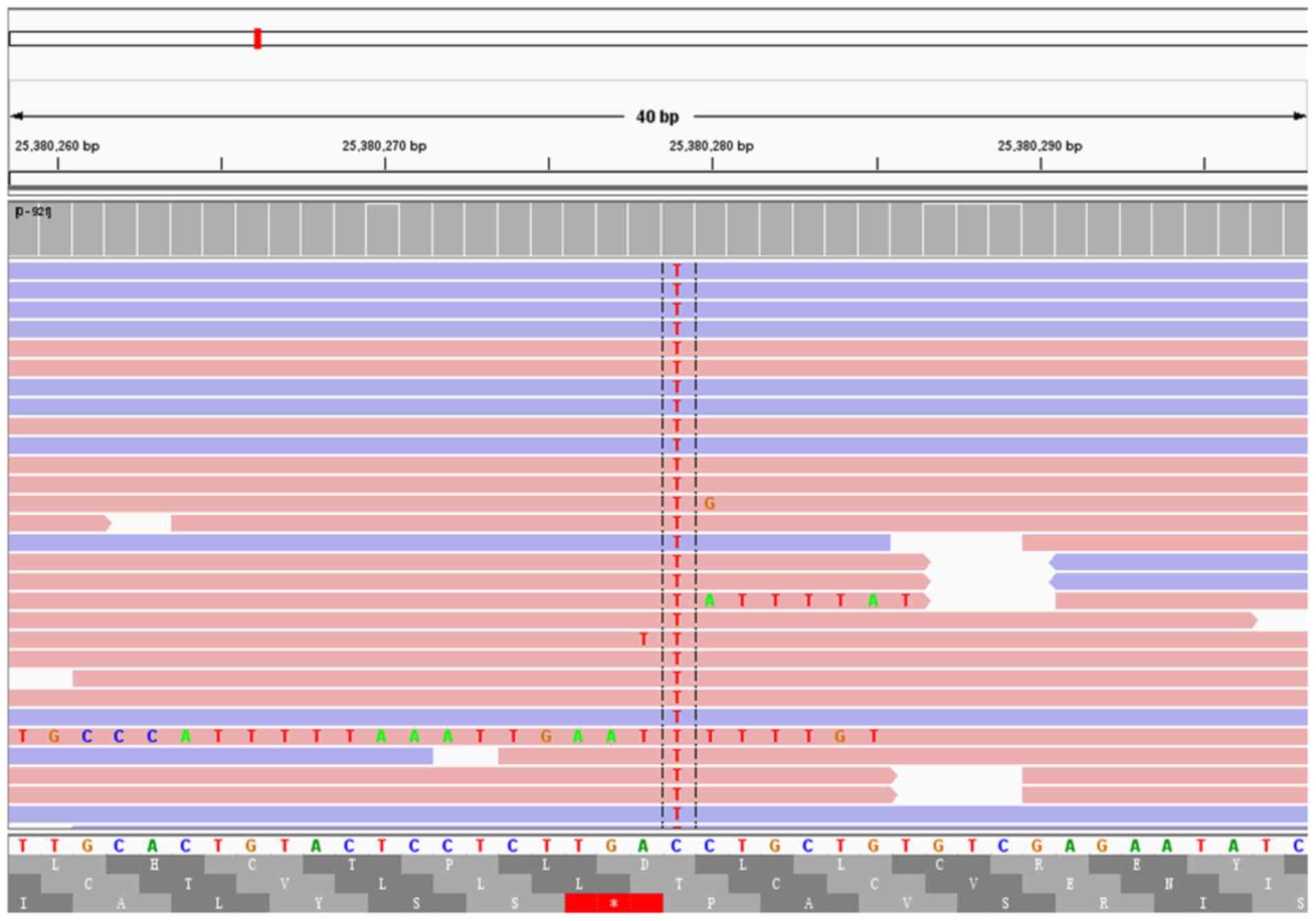Click amino acid Y in the top translation row
1316x921 pixels.
pyautogui.click(x=1236, y=865)
